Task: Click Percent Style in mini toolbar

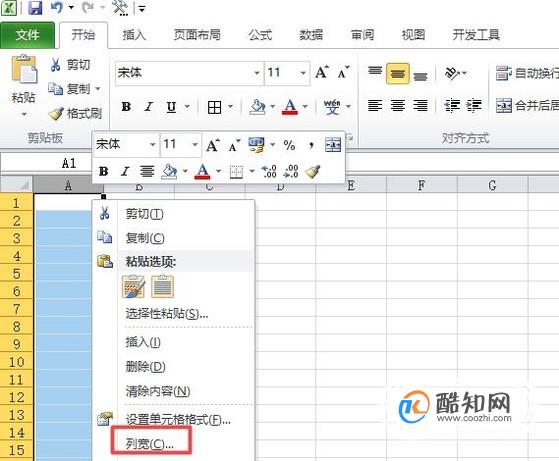Action: point(289,145)
